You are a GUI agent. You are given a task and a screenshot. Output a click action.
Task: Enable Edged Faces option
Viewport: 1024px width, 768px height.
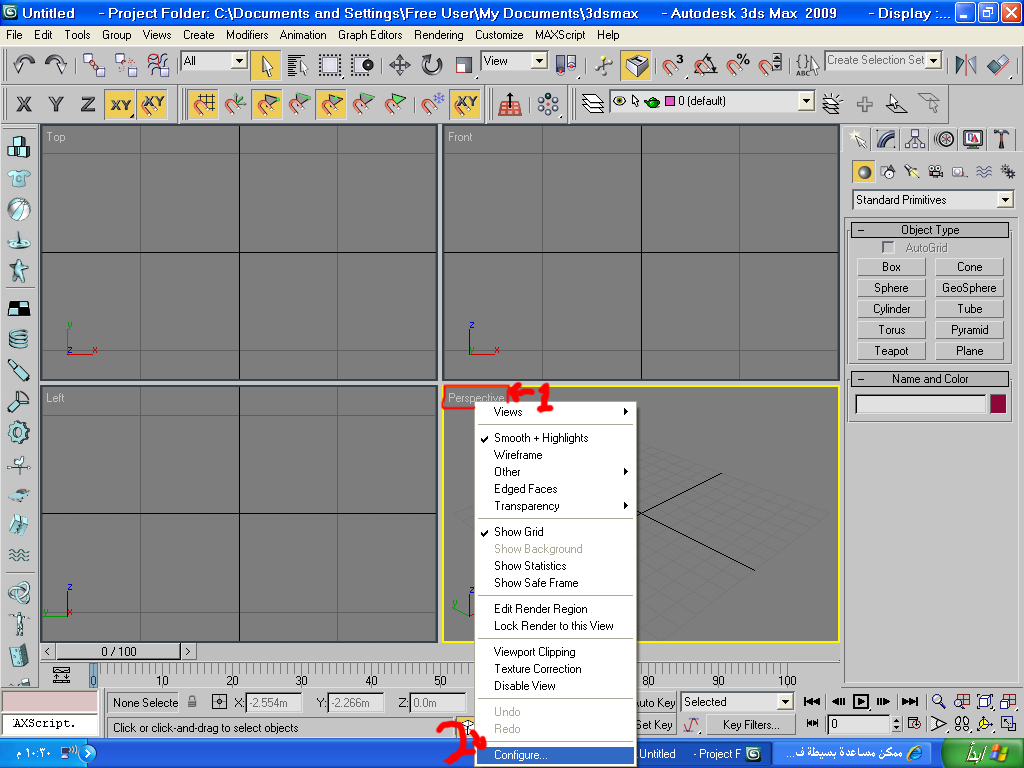click(x=556, y=489)
